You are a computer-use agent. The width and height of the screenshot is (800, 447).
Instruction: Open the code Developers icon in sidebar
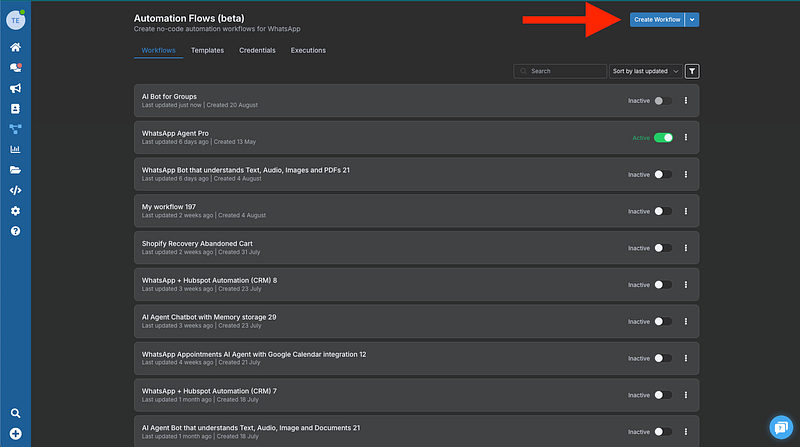point(15,190)
